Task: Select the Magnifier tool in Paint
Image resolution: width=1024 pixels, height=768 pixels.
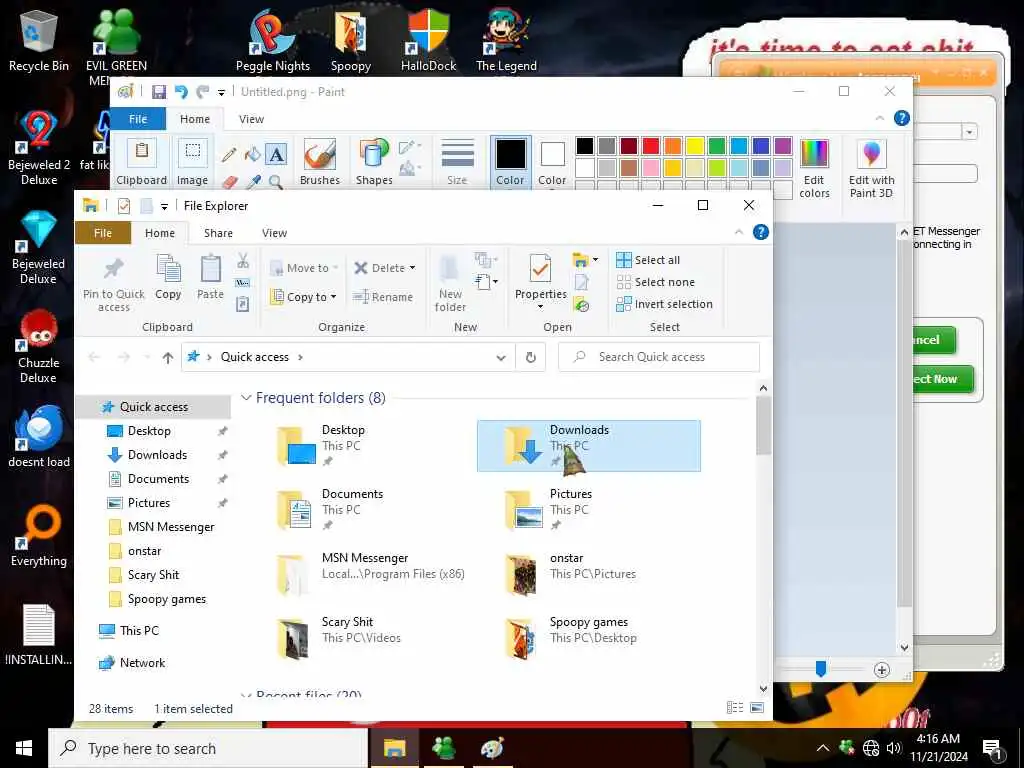Action: point(276,182)
